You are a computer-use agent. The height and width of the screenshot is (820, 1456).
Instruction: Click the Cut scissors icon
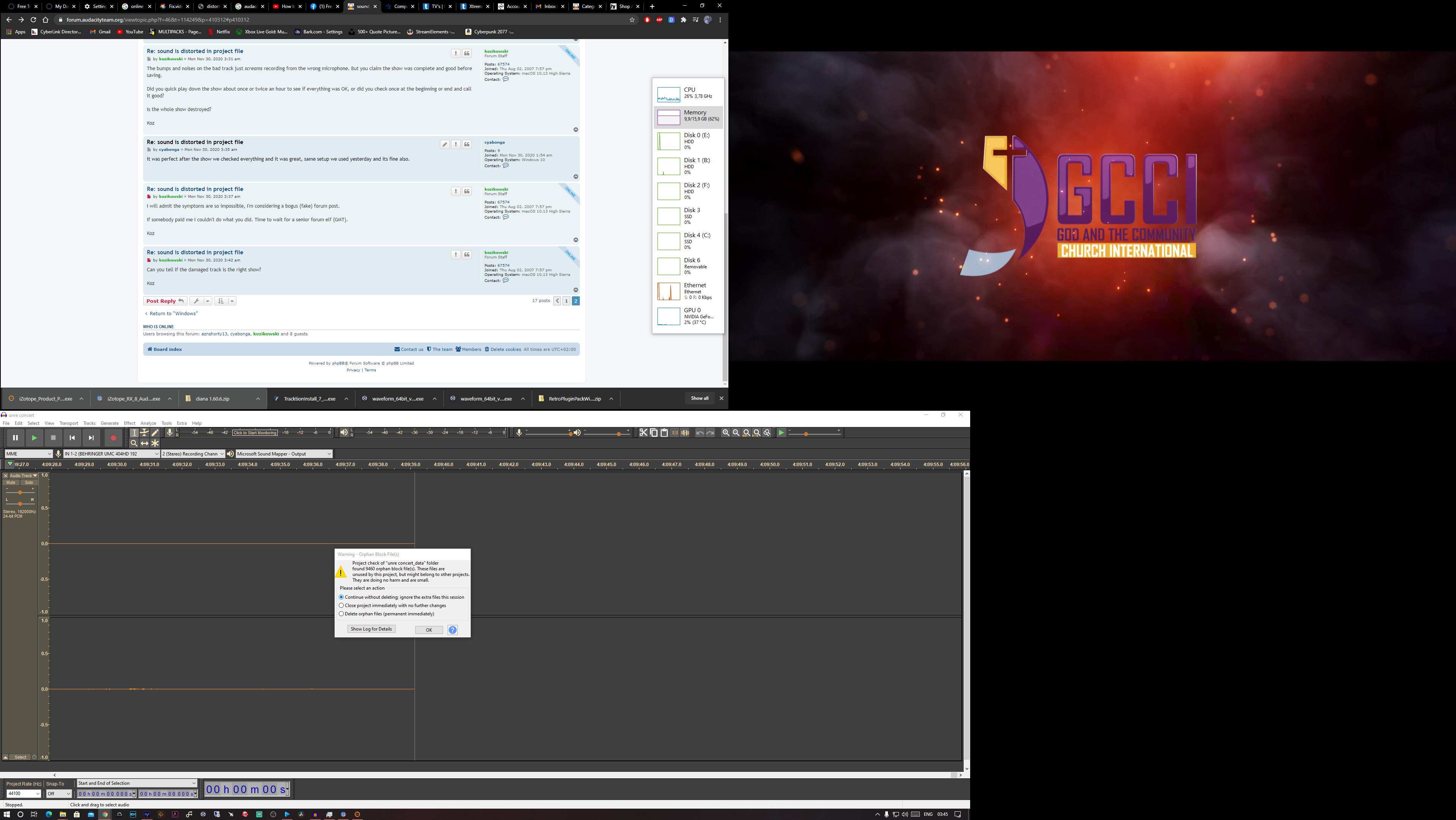tap(643, 433)
